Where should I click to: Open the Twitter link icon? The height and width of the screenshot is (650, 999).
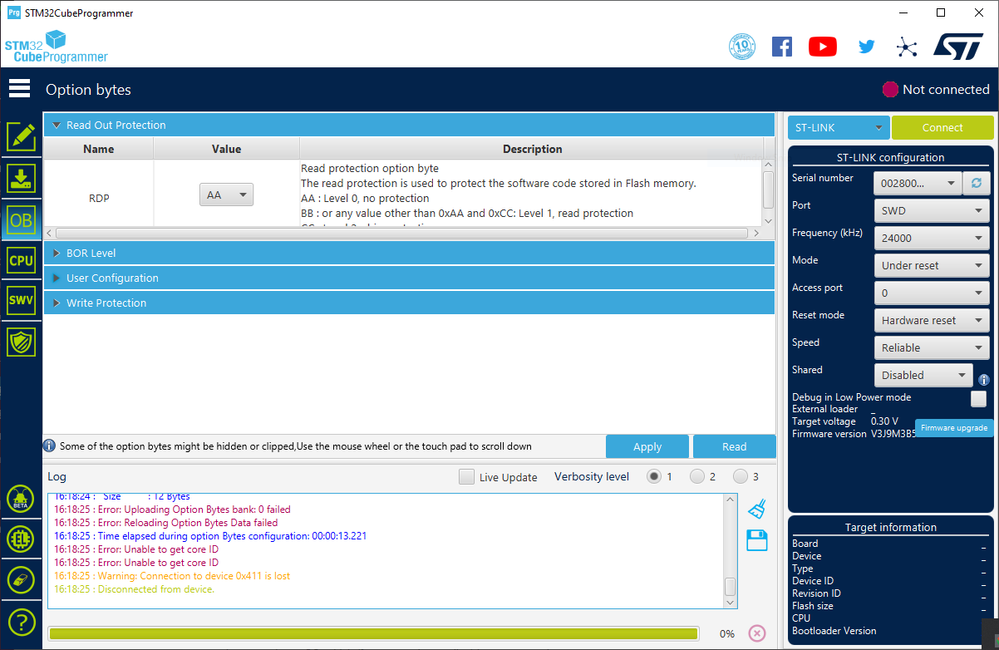tap(866, 47)
